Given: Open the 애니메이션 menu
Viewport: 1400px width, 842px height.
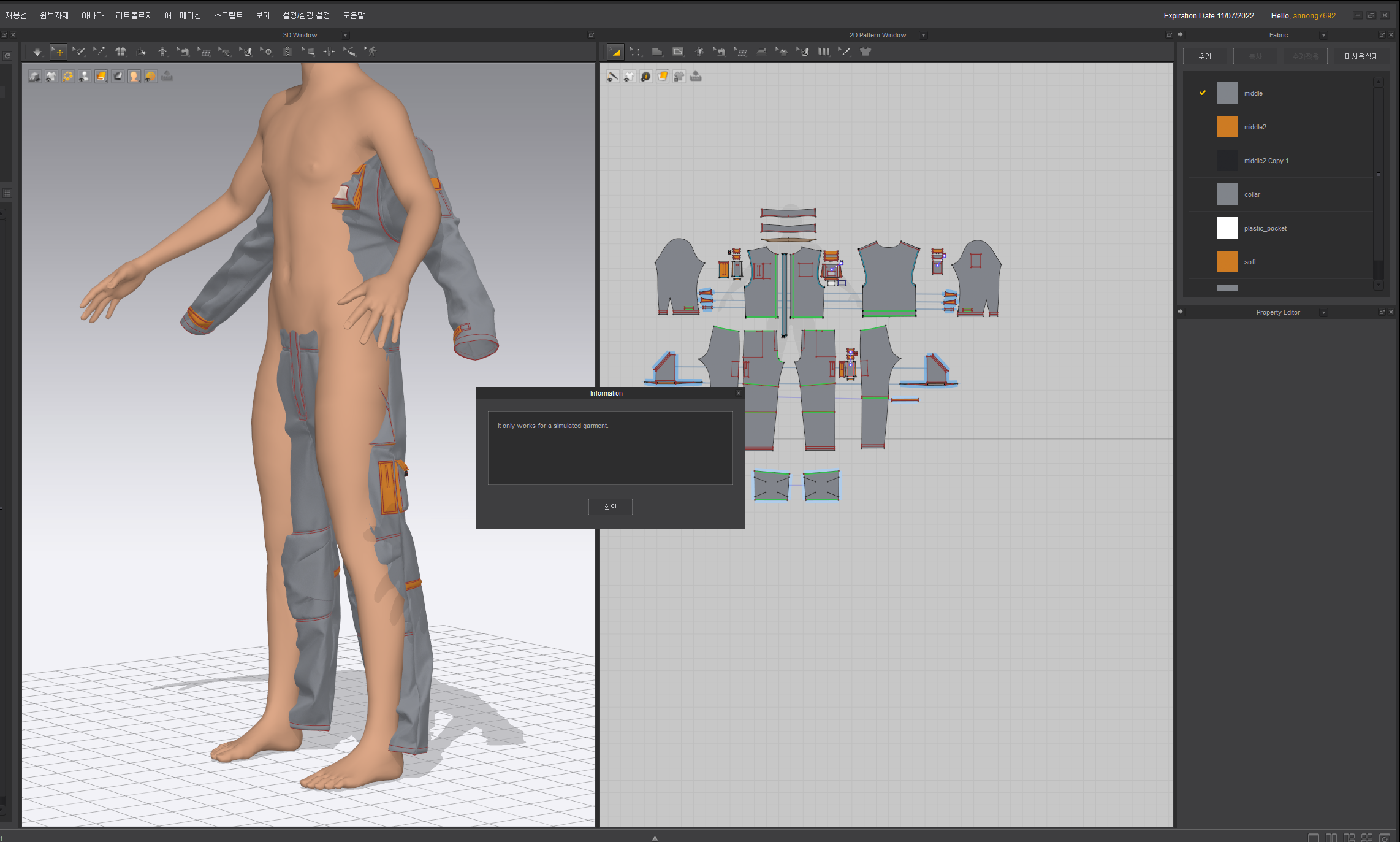Looking at the screenshot, I should pos(183,15).
